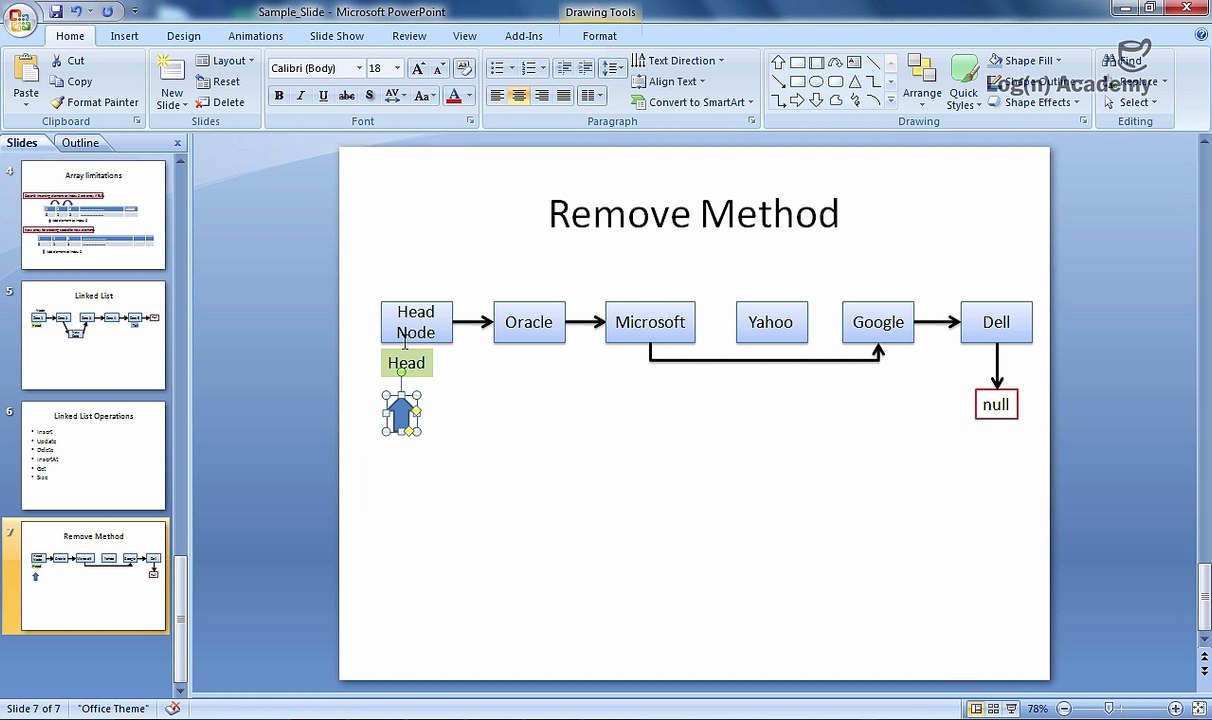Toggle strikethrough formatting

346,96
